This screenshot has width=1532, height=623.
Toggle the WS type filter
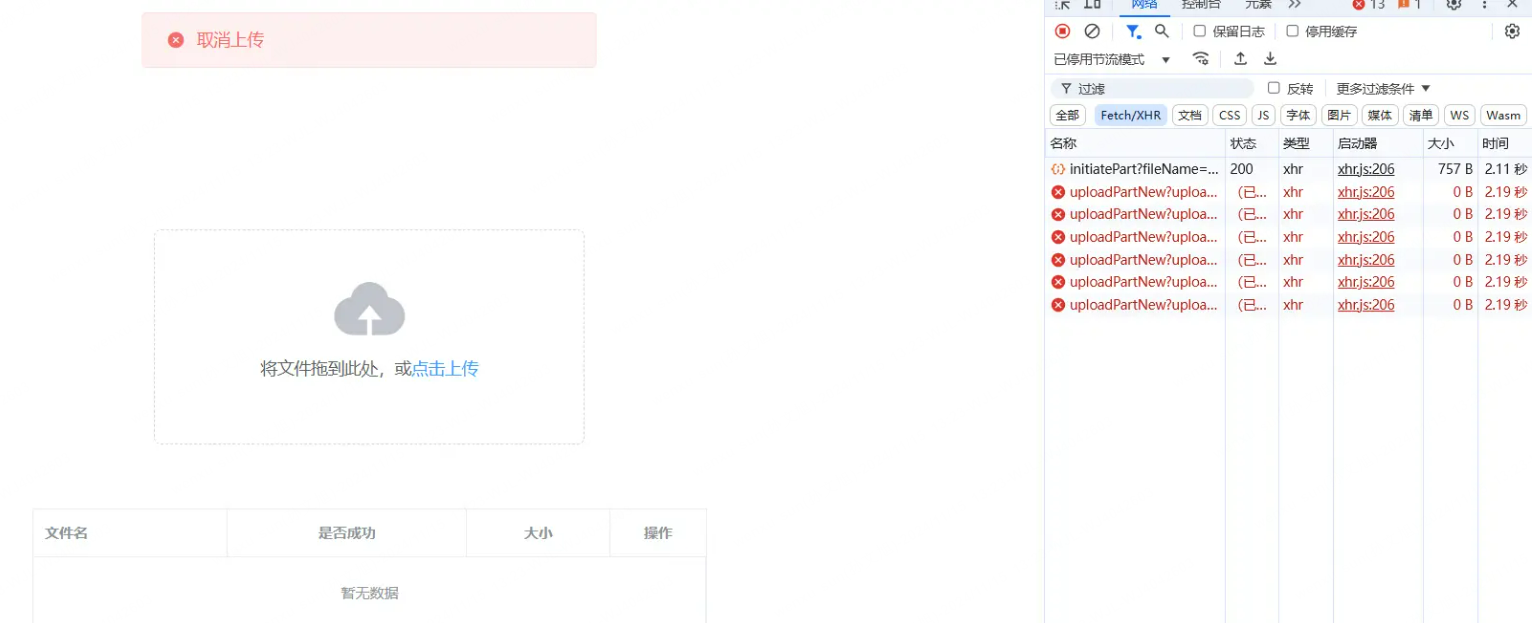[1460, 115]
